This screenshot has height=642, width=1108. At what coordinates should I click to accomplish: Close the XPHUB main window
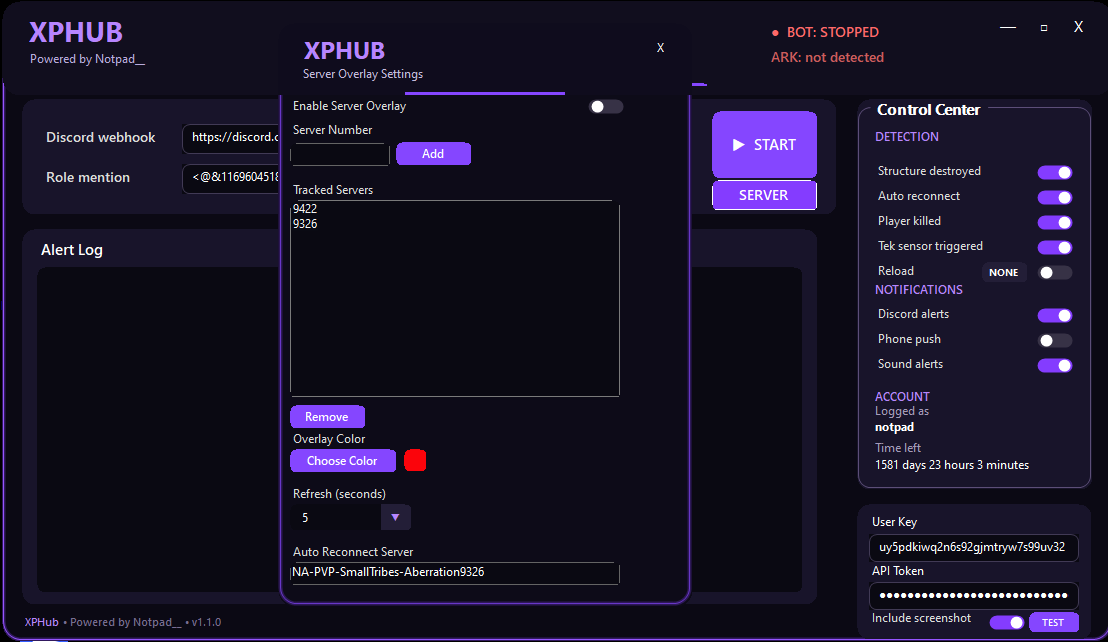point(1078,27)
